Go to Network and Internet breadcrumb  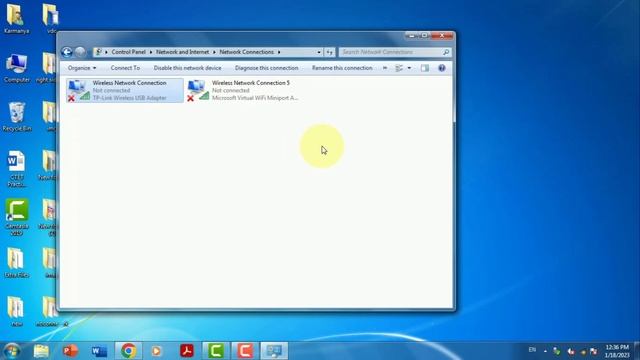[182, 52]
